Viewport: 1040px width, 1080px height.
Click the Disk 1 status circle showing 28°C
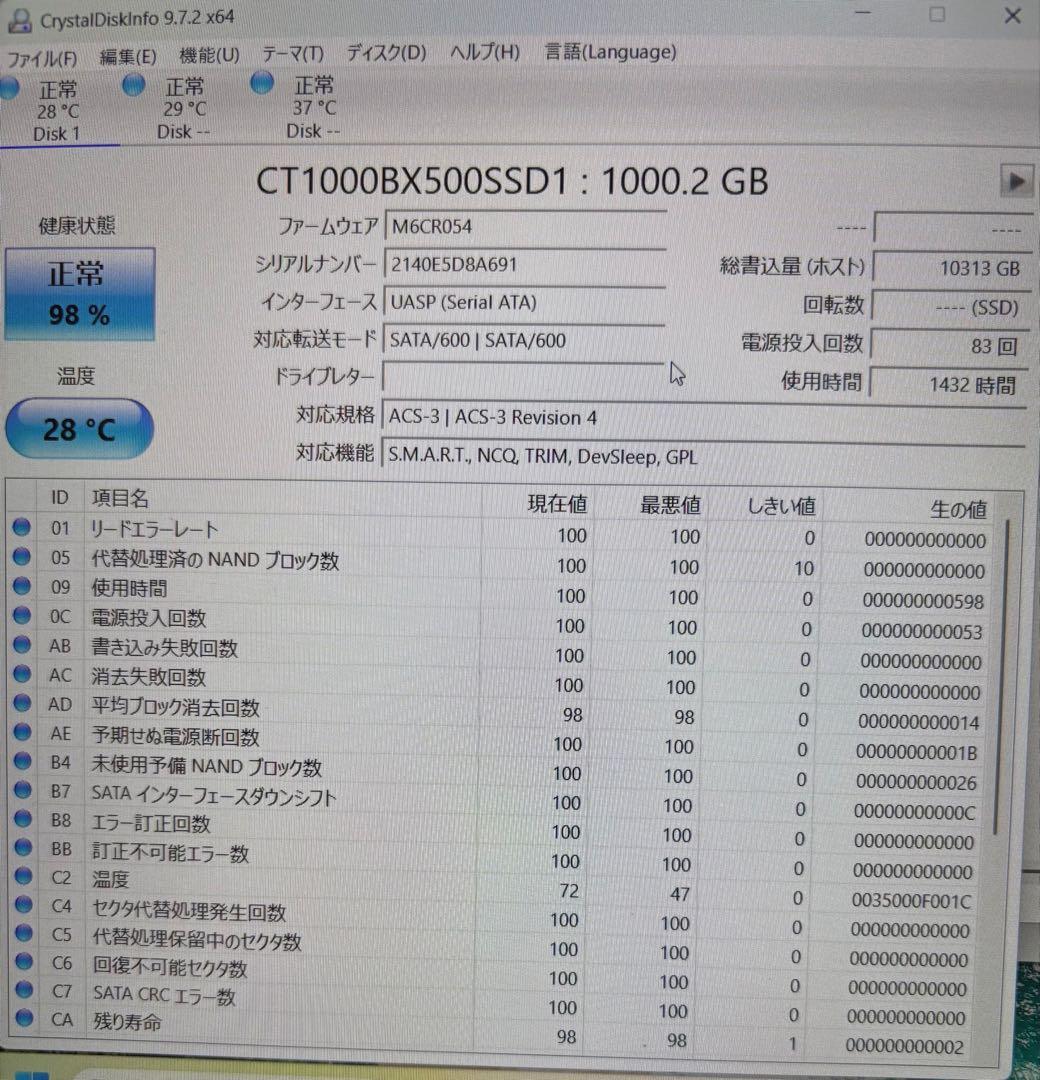[x=9, y=88]
